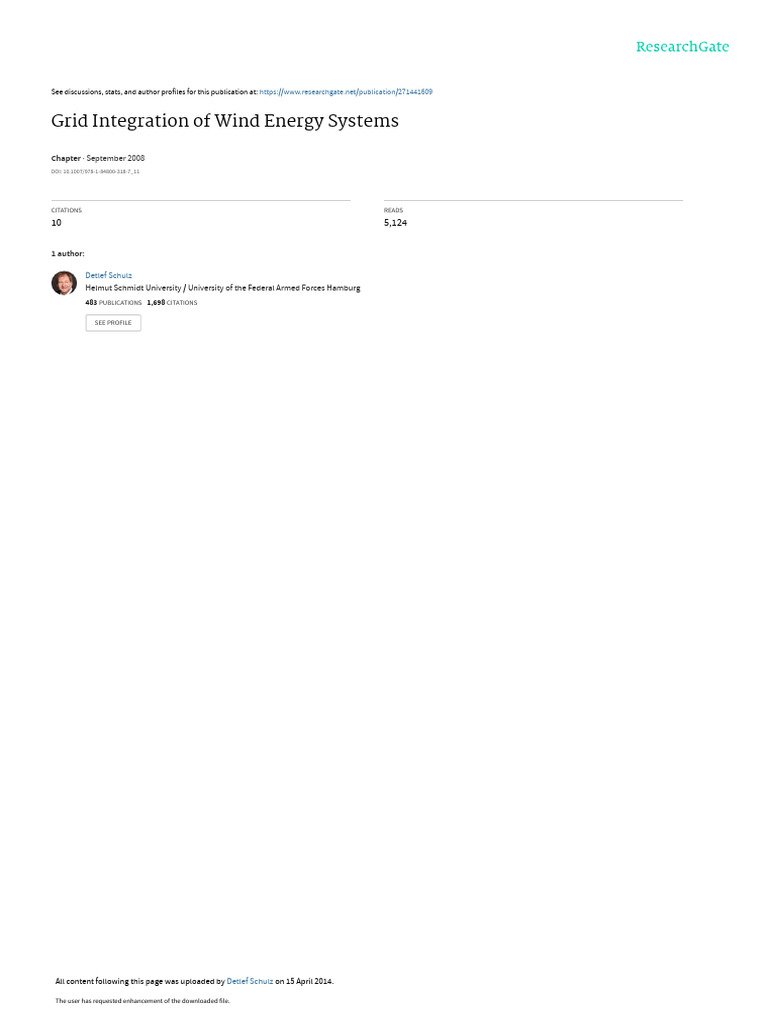Click the 483 PUBLICATIONS stat
Viewport: 768px width, 1024px height.
(114, 303)
